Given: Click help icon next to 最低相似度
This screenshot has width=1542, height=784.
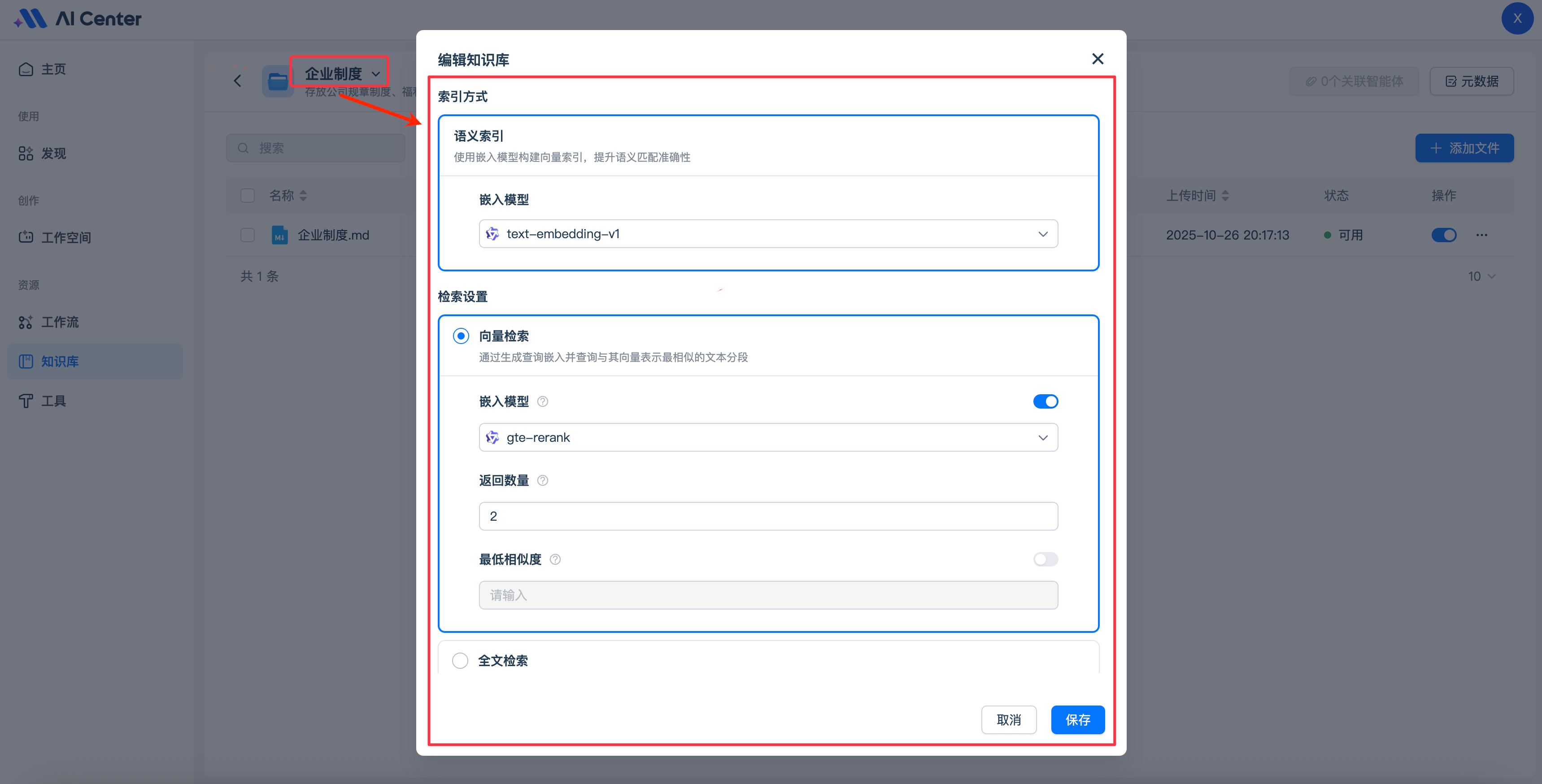Looking at the screenshot, I should (x=555, y=560).
